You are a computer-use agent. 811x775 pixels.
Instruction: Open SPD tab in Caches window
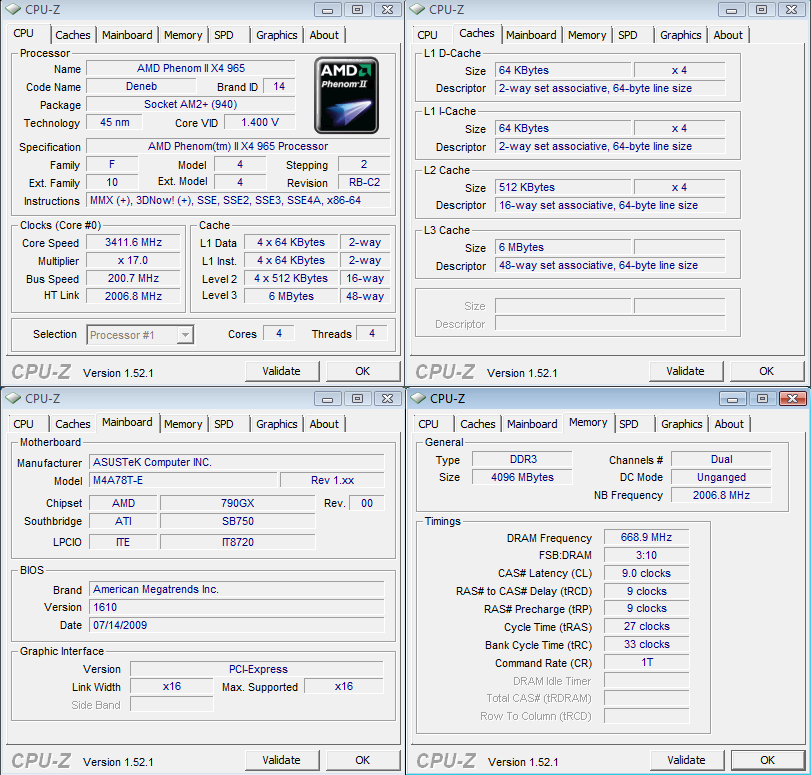tap(628, 35)
